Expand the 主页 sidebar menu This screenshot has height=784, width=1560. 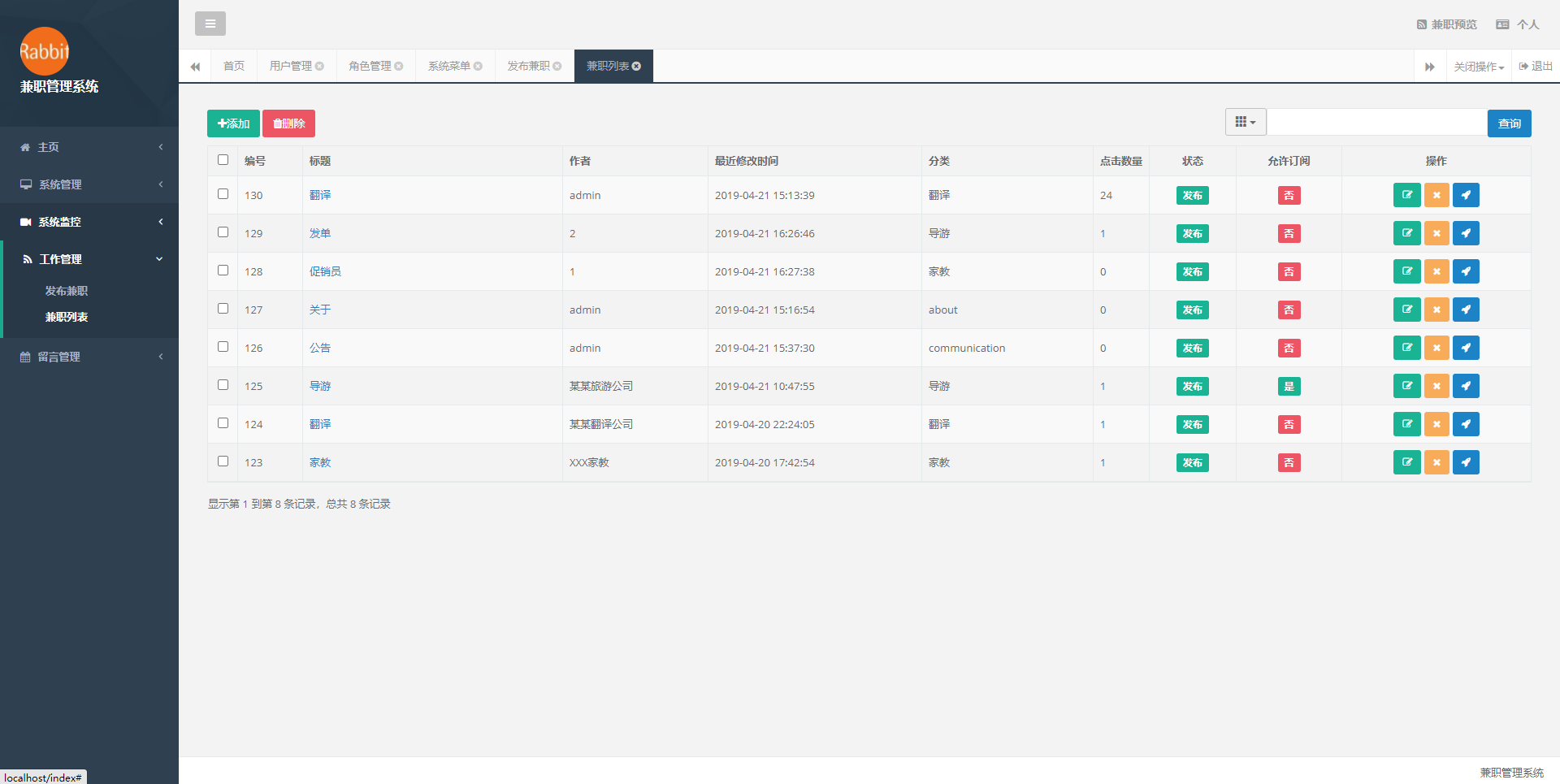click(89, 147)
